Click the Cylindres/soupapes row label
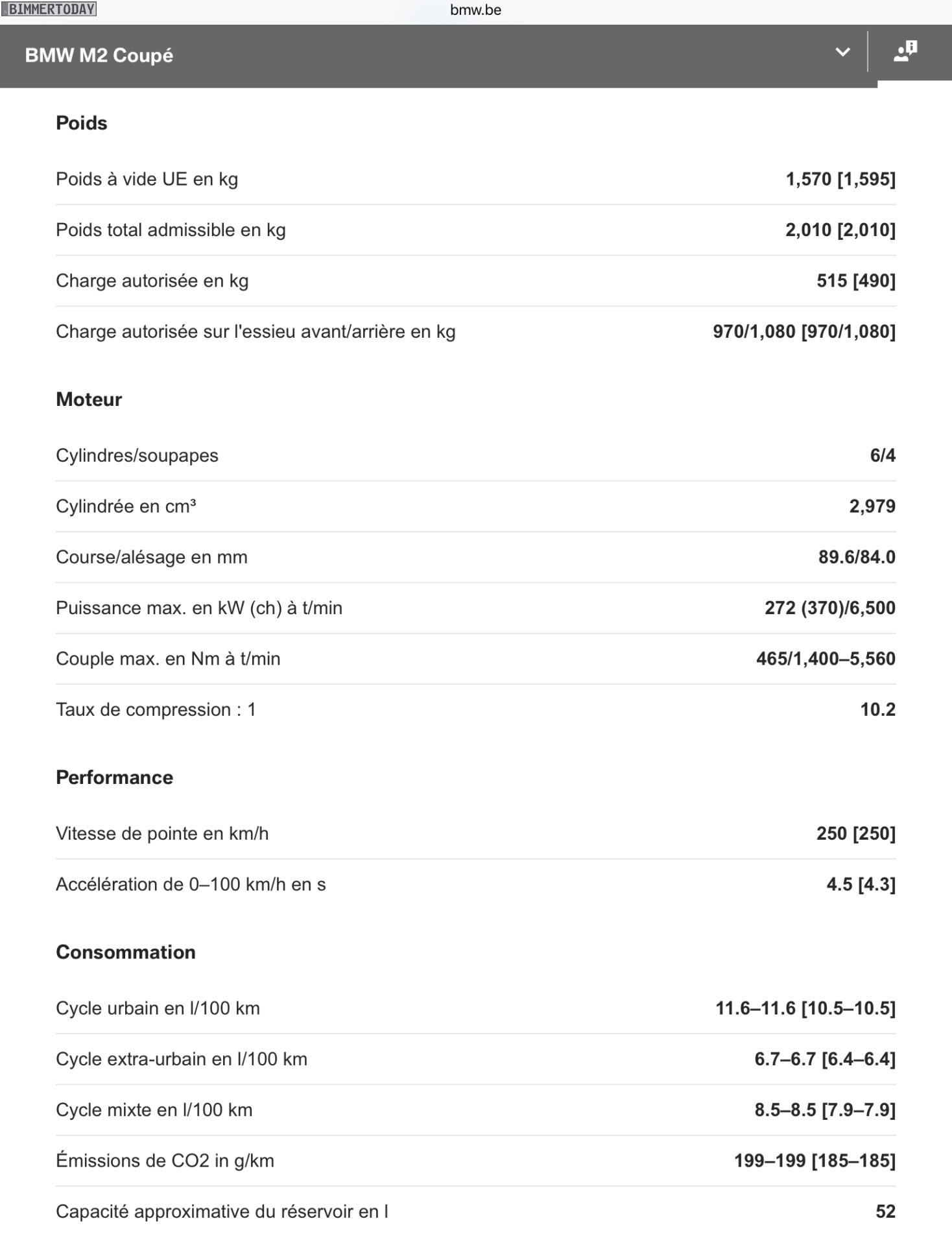The height and width of the screenshot is (1245, 952). tap(137, 456)
